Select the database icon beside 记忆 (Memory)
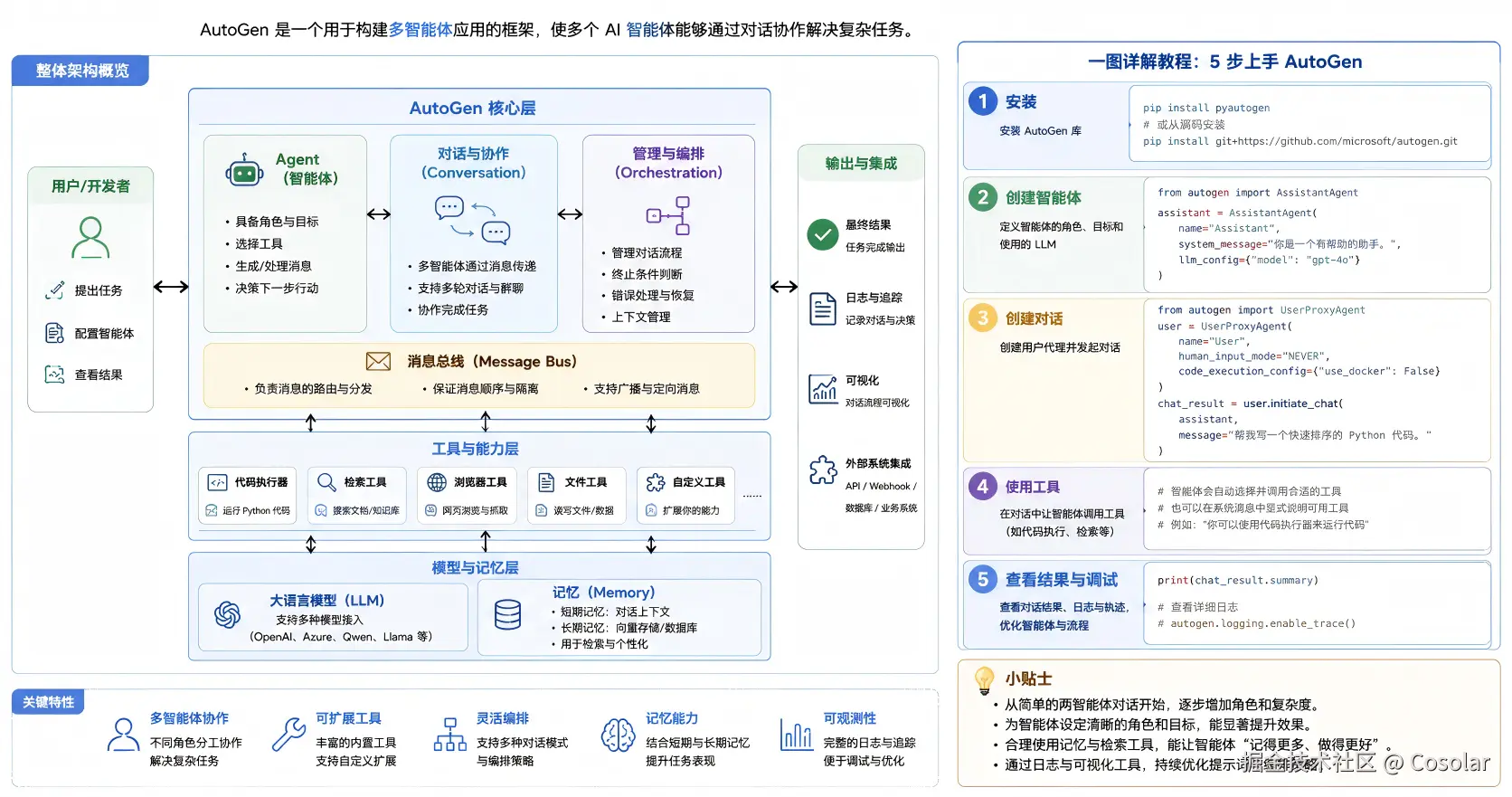This screenshot has width=1512, height=797. pyautogui.click(x=508, y=615)
